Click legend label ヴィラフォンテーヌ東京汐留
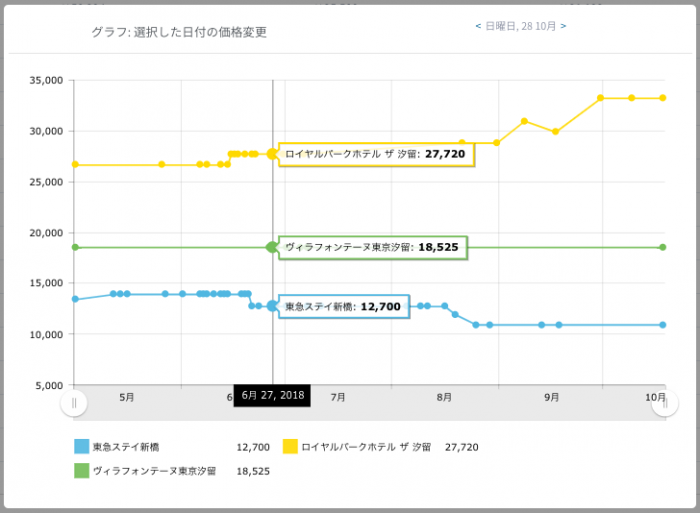The image size is (700, 513). point(154,471)
